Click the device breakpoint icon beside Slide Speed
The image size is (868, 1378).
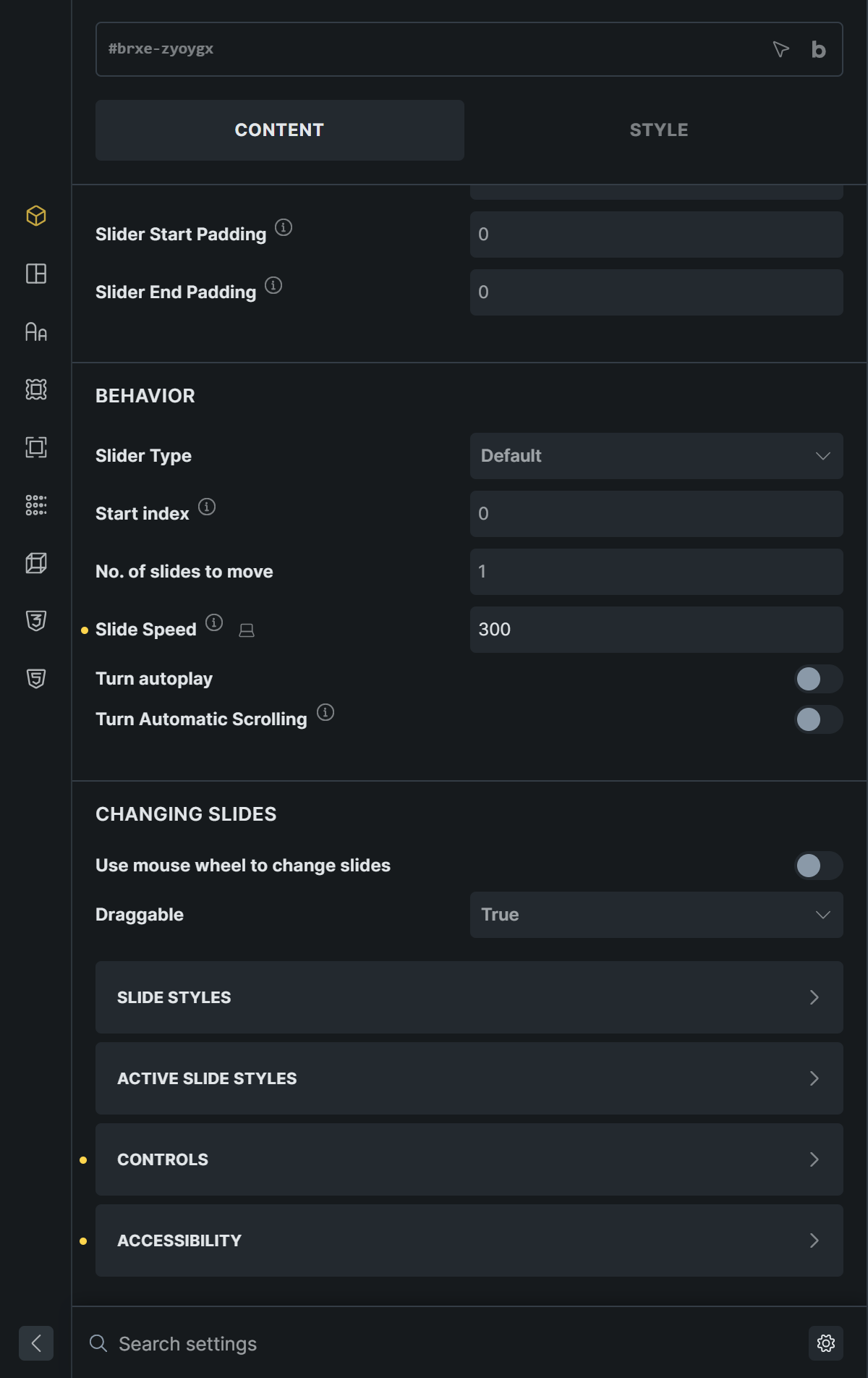tap(247, 630)
